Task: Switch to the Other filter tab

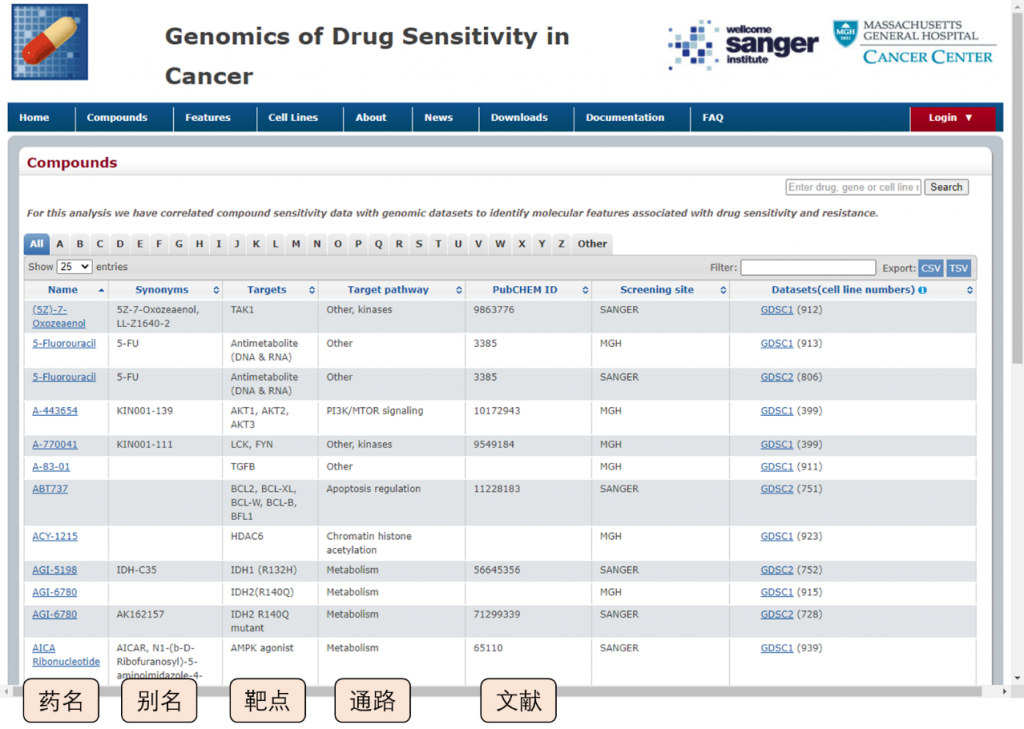Action: tap(591, 244)
